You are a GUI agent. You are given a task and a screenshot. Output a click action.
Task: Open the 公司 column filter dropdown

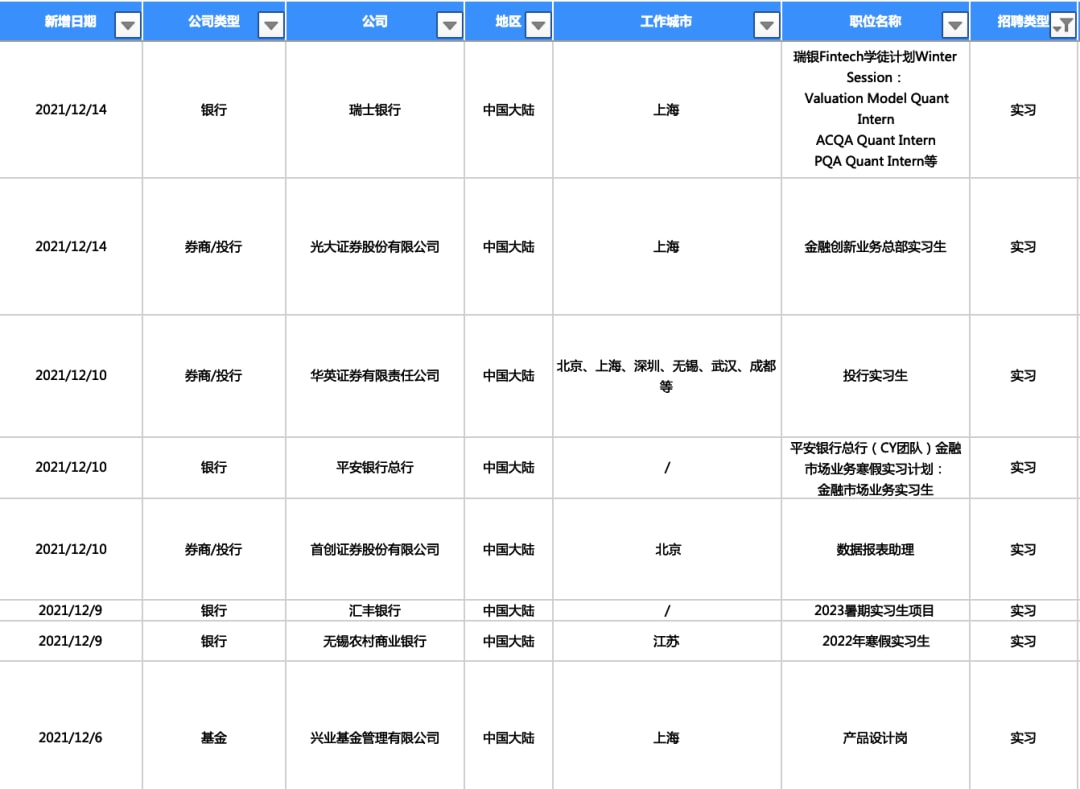[449, 25]
